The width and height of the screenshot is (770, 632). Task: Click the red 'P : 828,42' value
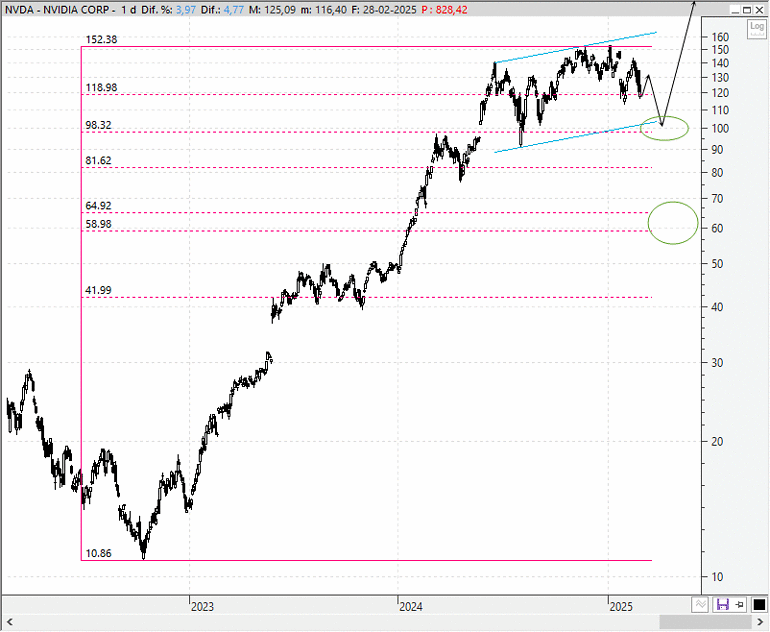pos(444,10)
